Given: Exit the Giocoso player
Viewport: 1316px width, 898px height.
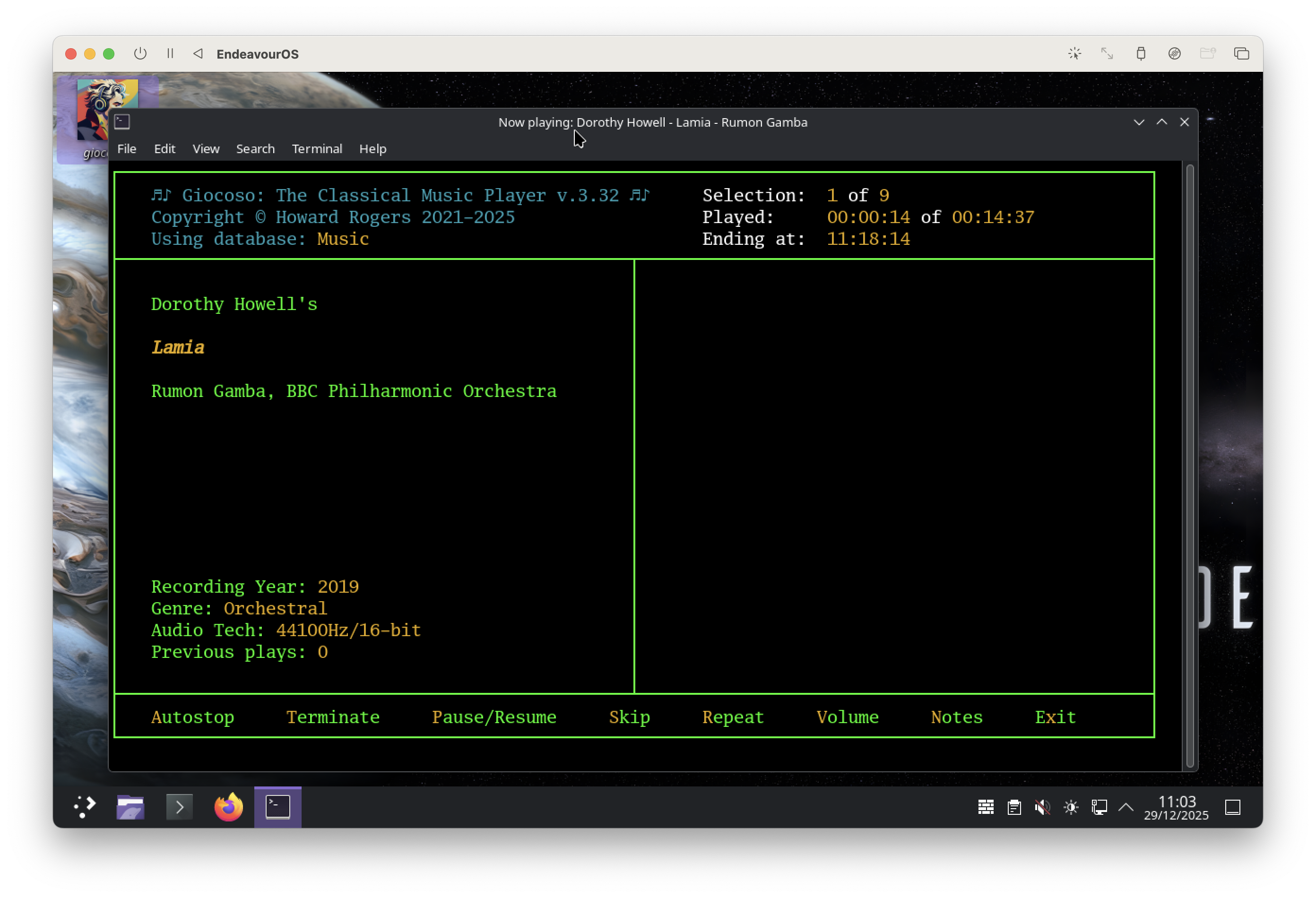Looking at the screenshot, I should pos(1055,717).
